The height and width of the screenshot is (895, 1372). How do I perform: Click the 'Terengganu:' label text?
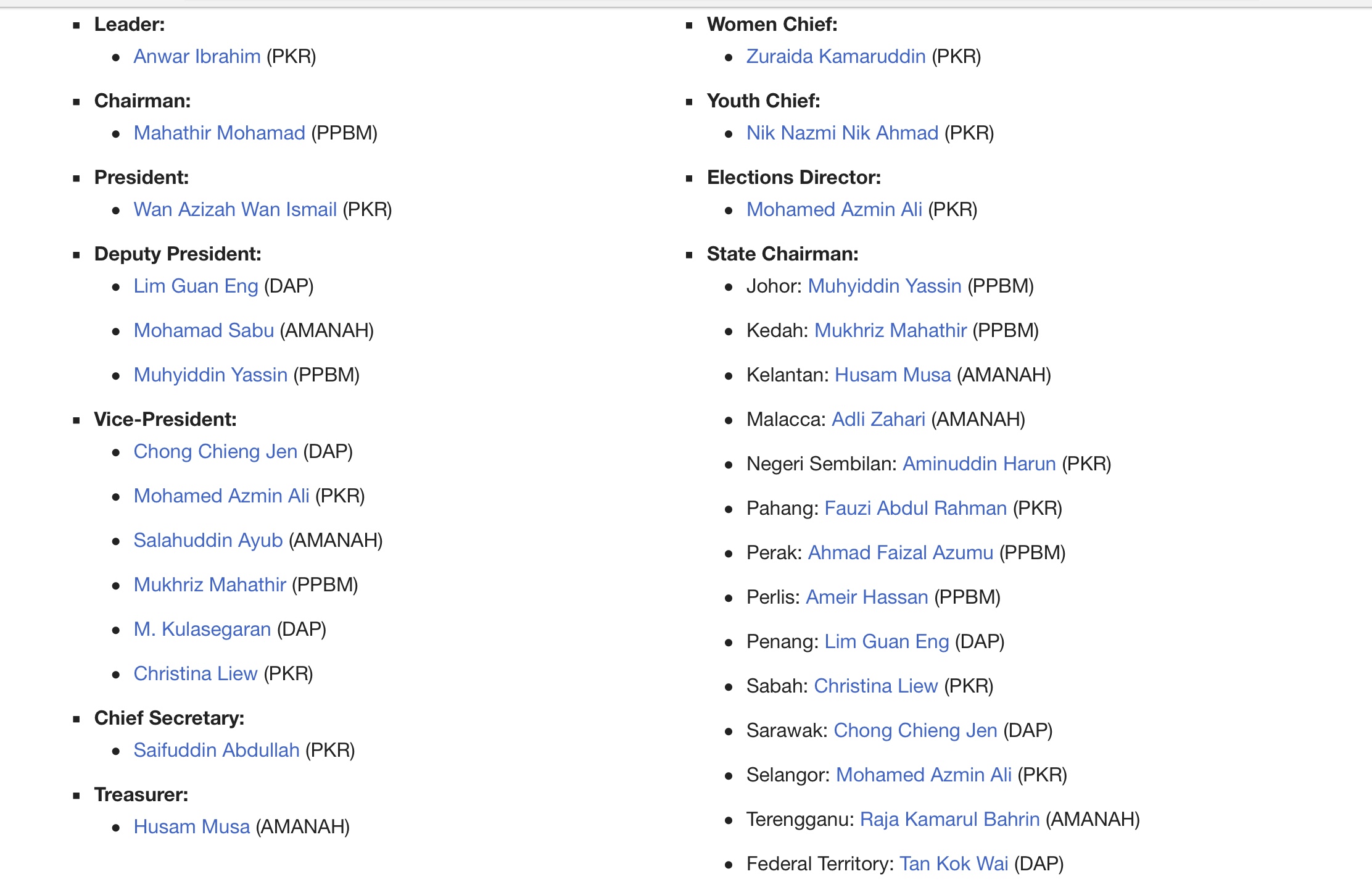(x=800, y=819)
